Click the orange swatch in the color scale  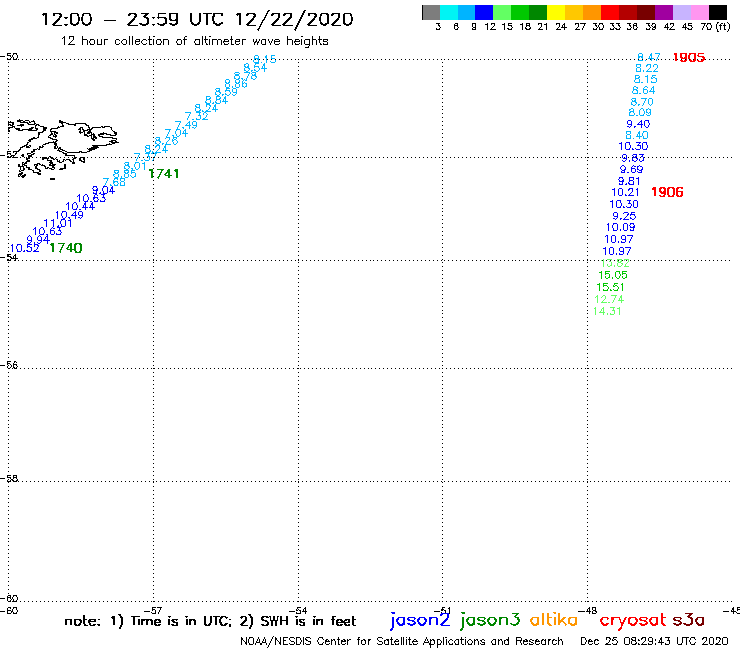tap(592, 12)
